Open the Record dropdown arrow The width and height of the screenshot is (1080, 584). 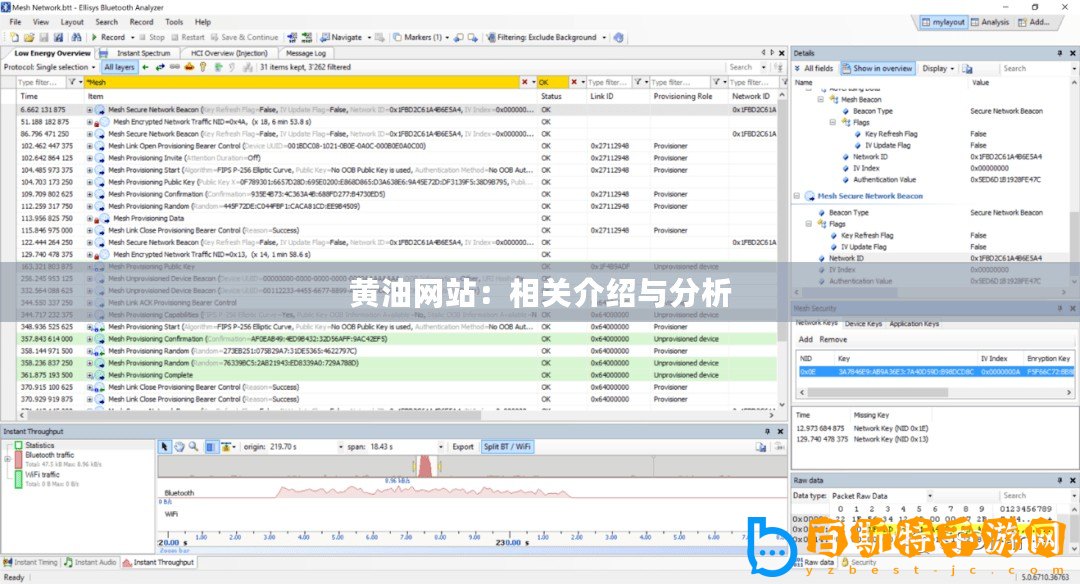point(132,37)
